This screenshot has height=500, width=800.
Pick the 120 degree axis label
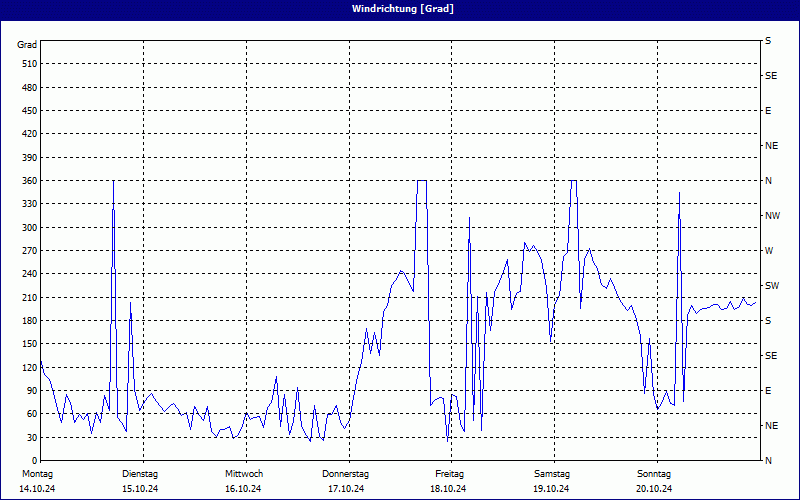pos(30,367)
